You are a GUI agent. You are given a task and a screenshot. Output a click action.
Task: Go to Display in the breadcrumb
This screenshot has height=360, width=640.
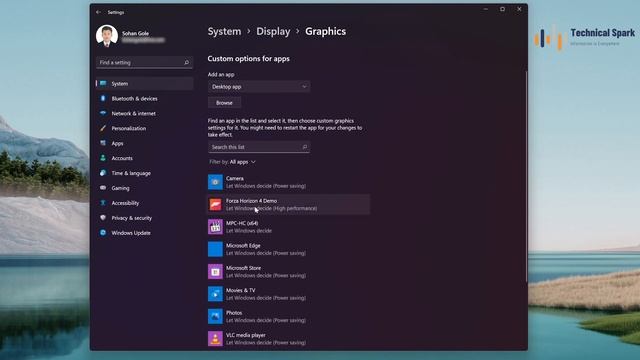point(273,31)
